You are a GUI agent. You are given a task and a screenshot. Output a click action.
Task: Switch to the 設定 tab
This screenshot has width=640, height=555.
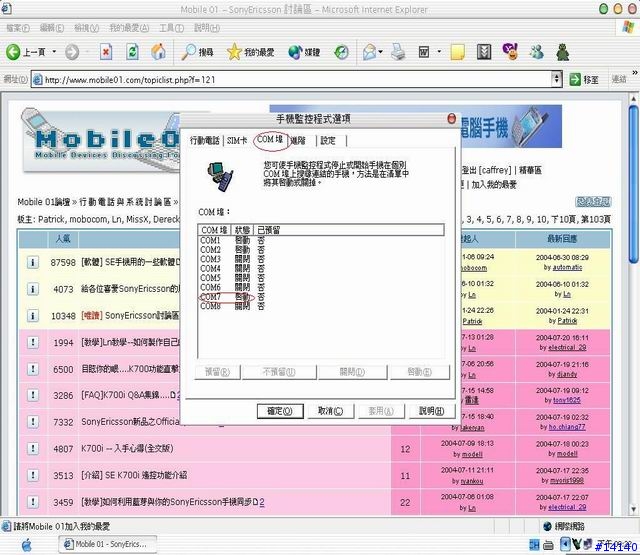(328, 141)
